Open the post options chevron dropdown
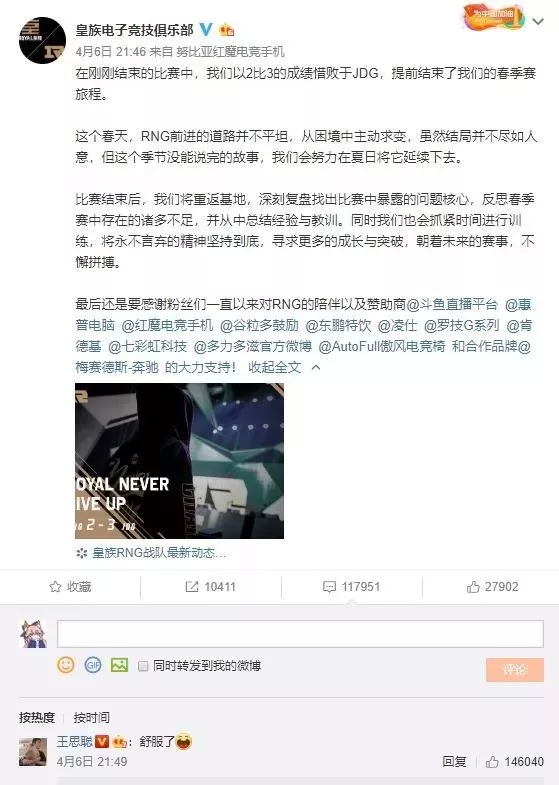The width and height of the screenshot is (559, 785). click(x=538, y=22)
